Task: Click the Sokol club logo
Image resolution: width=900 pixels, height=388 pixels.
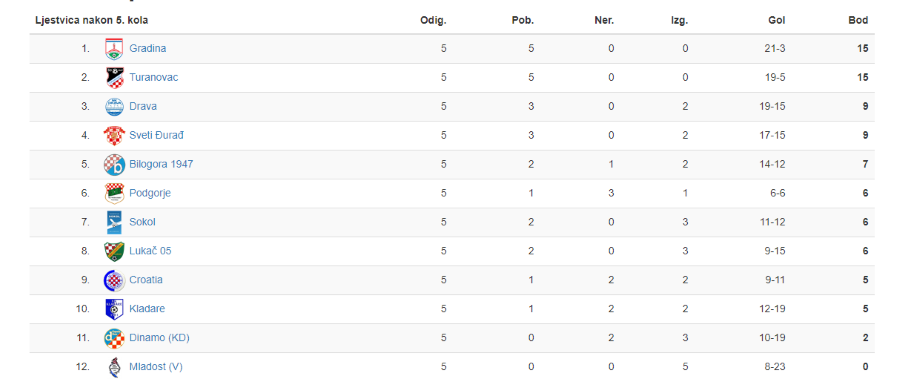Action: click(114, 222)
